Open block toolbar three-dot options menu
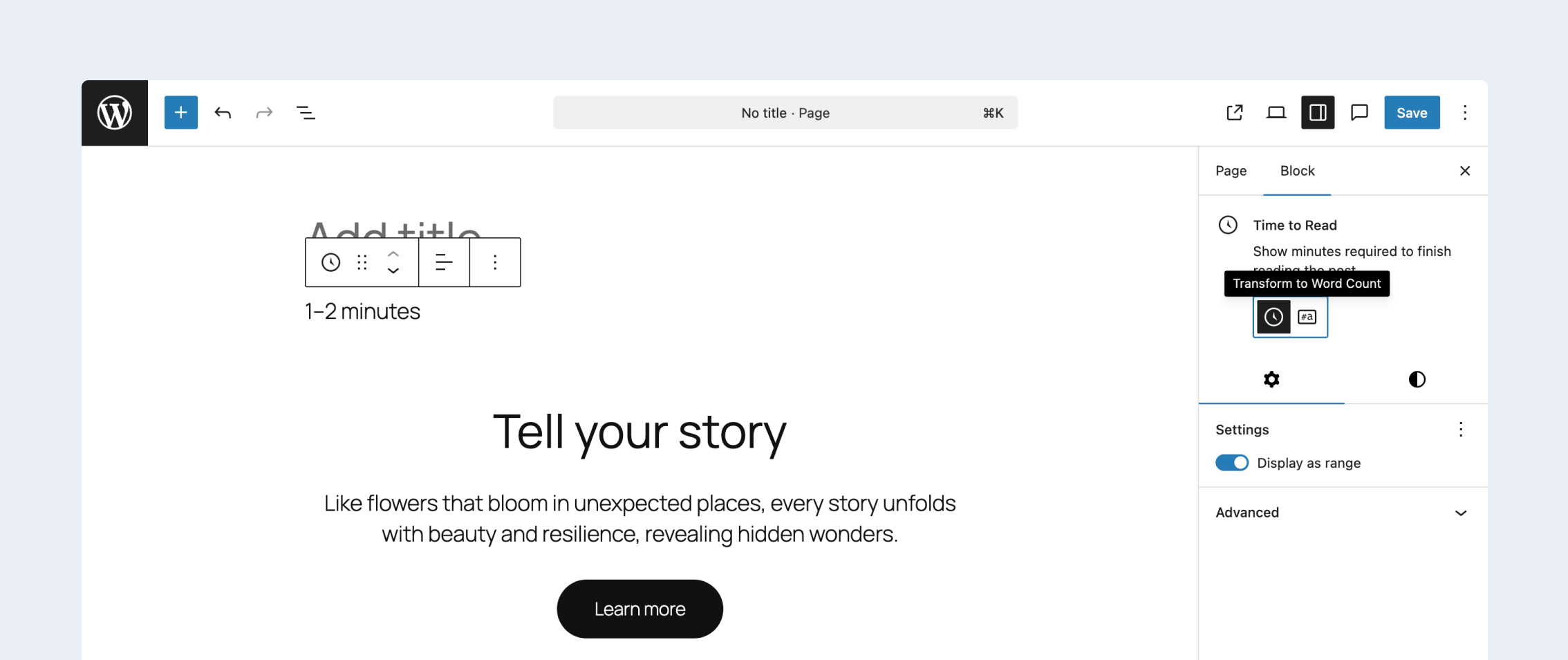This screenshot has width=1568, height=660. 495,262
